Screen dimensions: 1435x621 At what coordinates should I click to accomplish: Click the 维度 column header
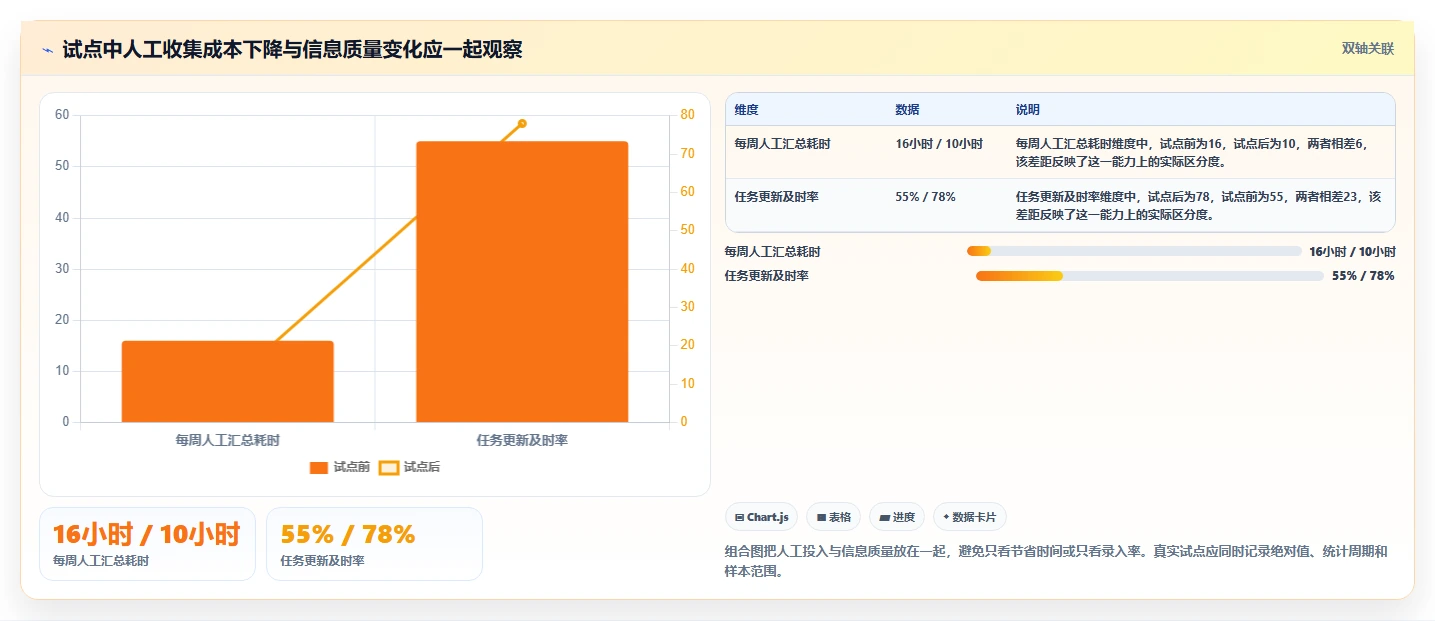click(x=746, y=110)
